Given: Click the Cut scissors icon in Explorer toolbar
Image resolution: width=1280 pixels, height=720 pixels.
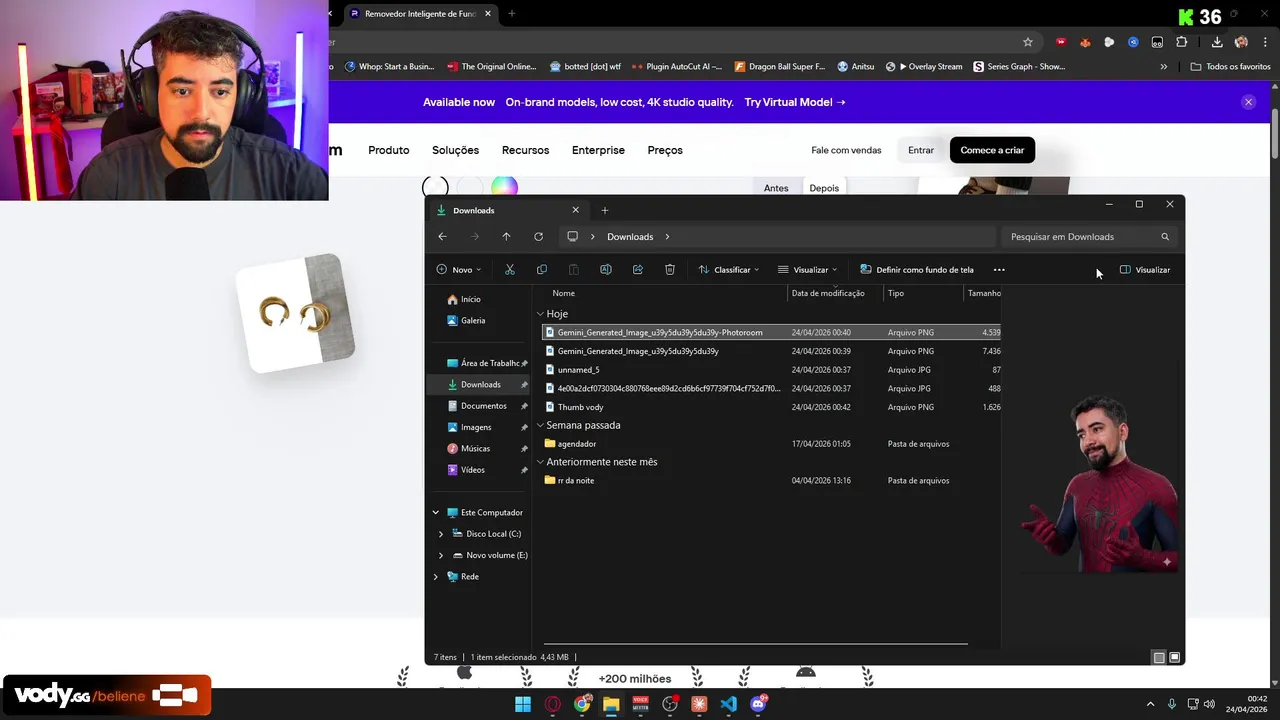Looking at the screenshot, I should (509, 270).
